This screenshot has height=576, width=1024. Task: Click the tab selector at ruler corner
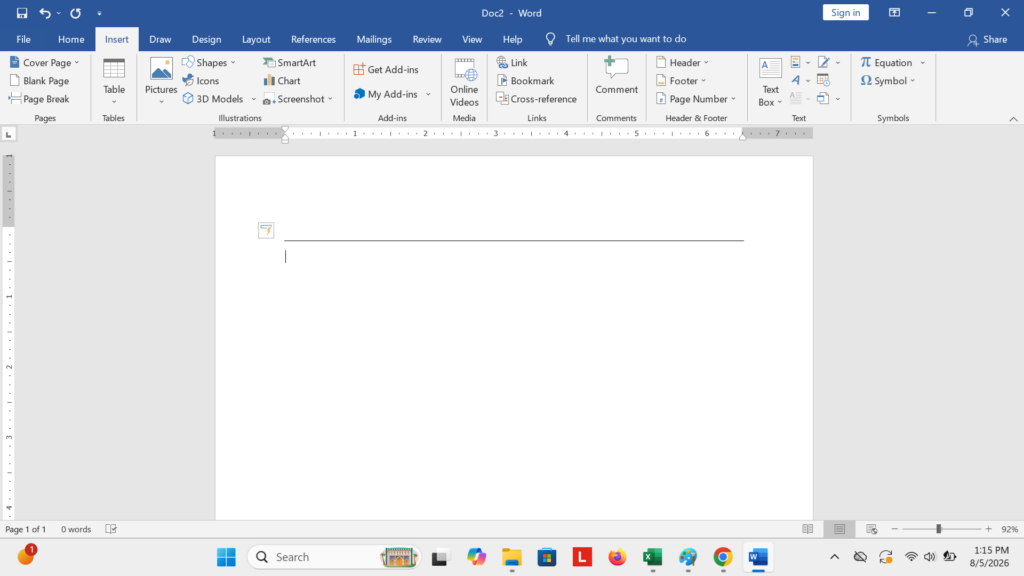click(x=8, y=135)
